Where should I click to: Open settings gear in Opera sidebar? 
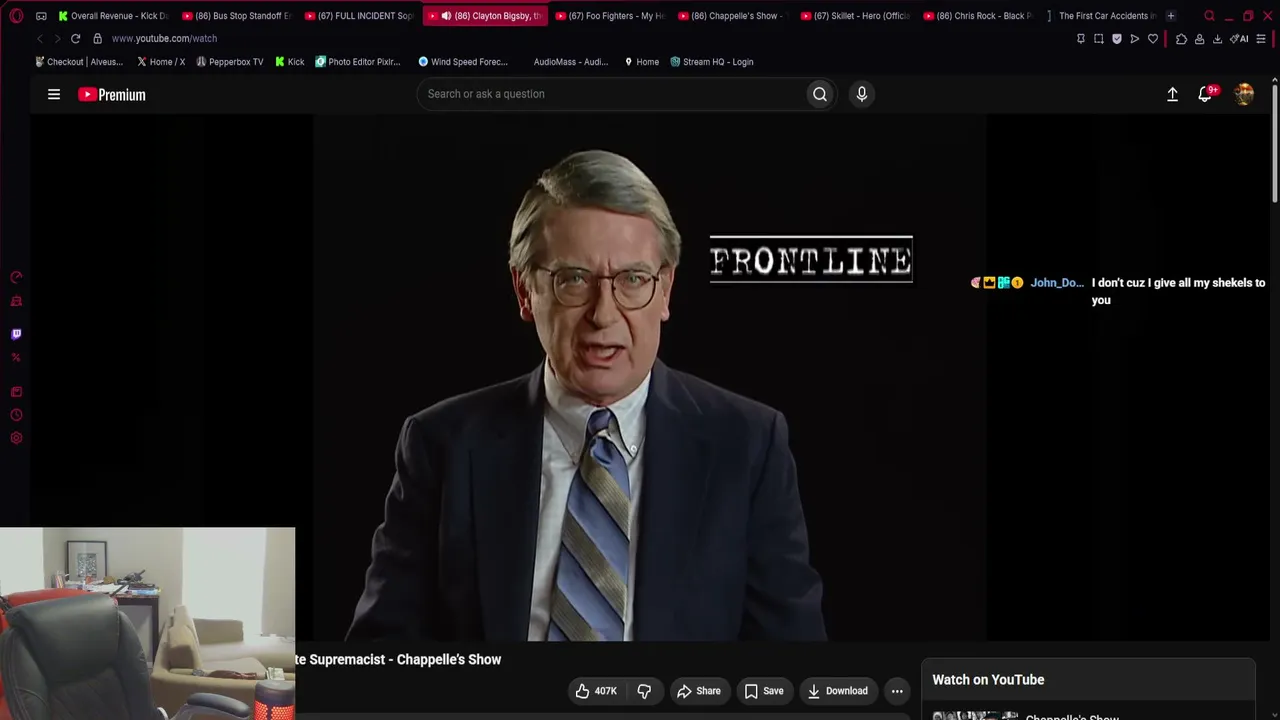pos(16,438)
